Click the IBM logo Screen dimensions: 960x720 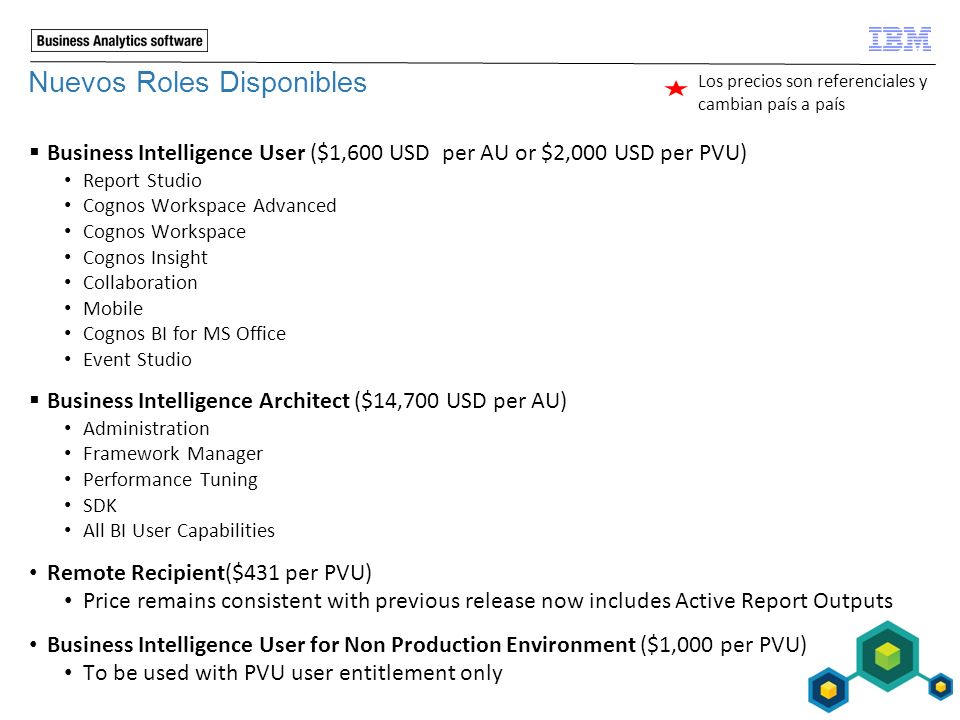[x=899, y=39]
